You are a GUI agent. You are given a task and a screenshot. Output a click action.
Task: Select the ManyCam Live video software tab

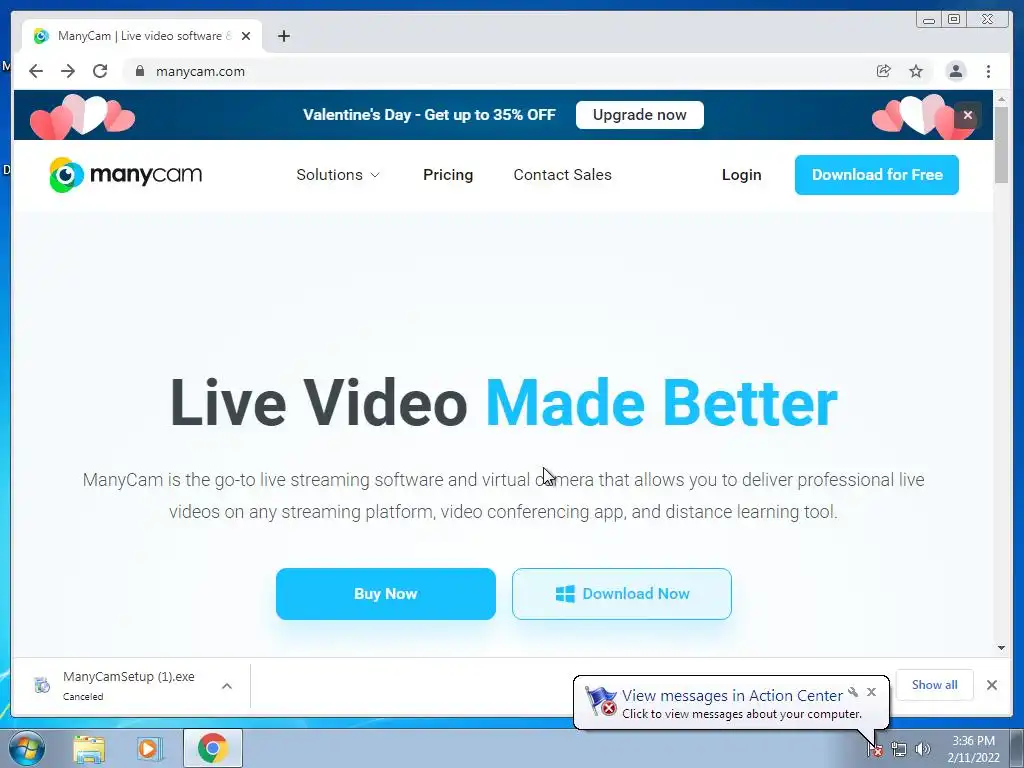[142, 36]
